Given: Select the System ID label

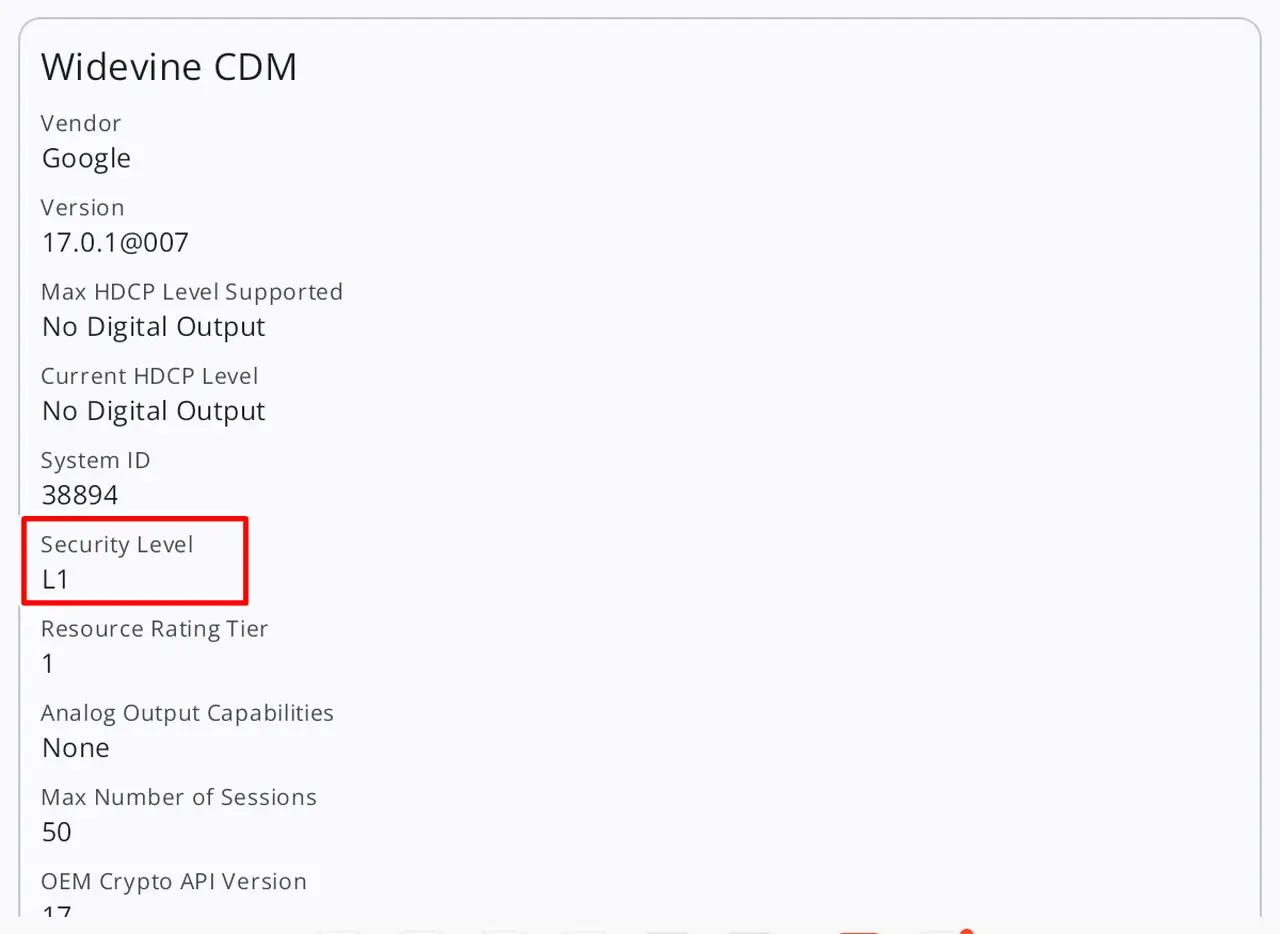Looking at the screenshot, I should point(96,461).
